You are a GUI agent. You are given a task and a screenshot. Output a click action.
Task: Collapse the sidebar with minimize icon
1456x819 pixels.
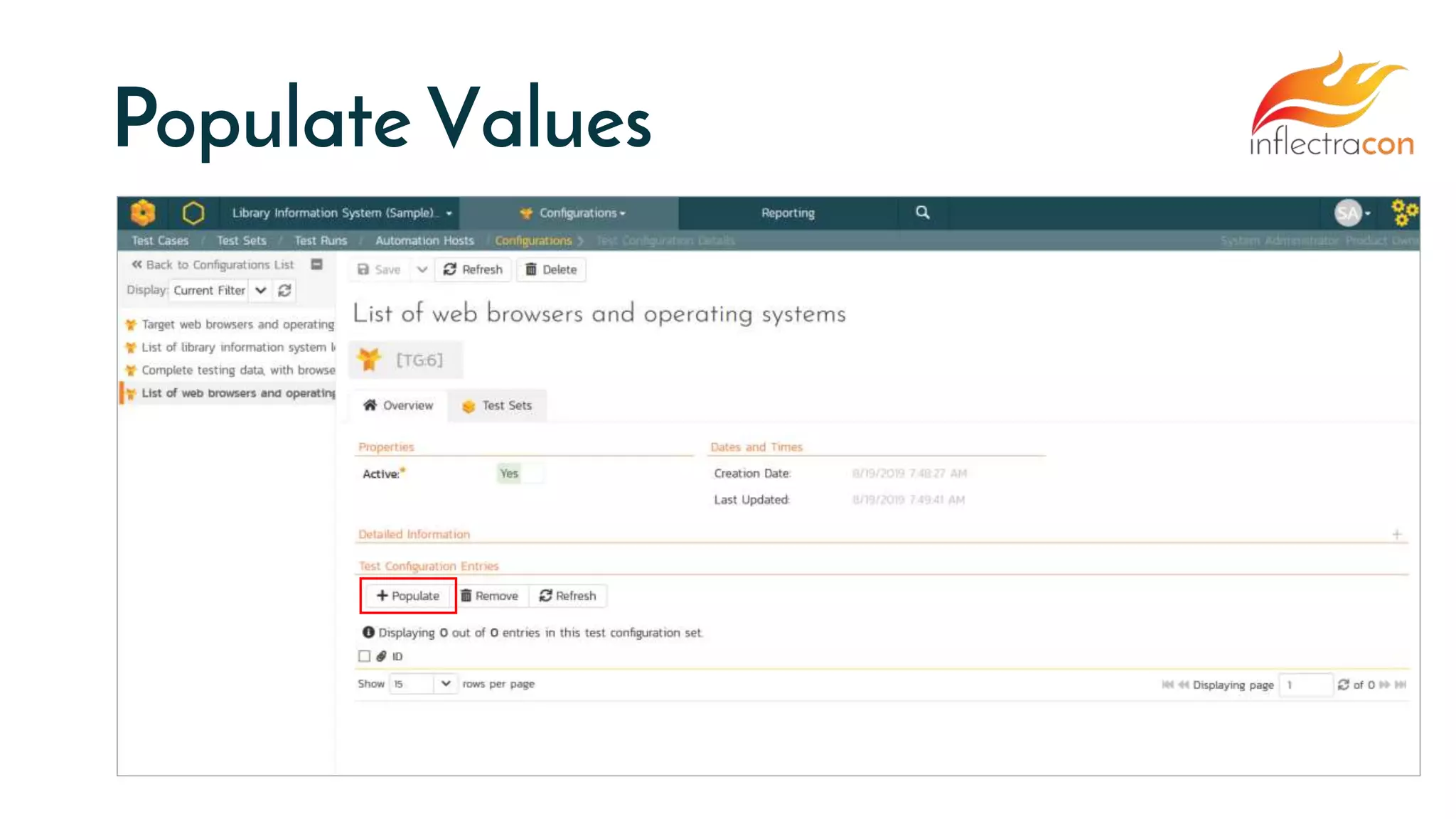[317, 264]
